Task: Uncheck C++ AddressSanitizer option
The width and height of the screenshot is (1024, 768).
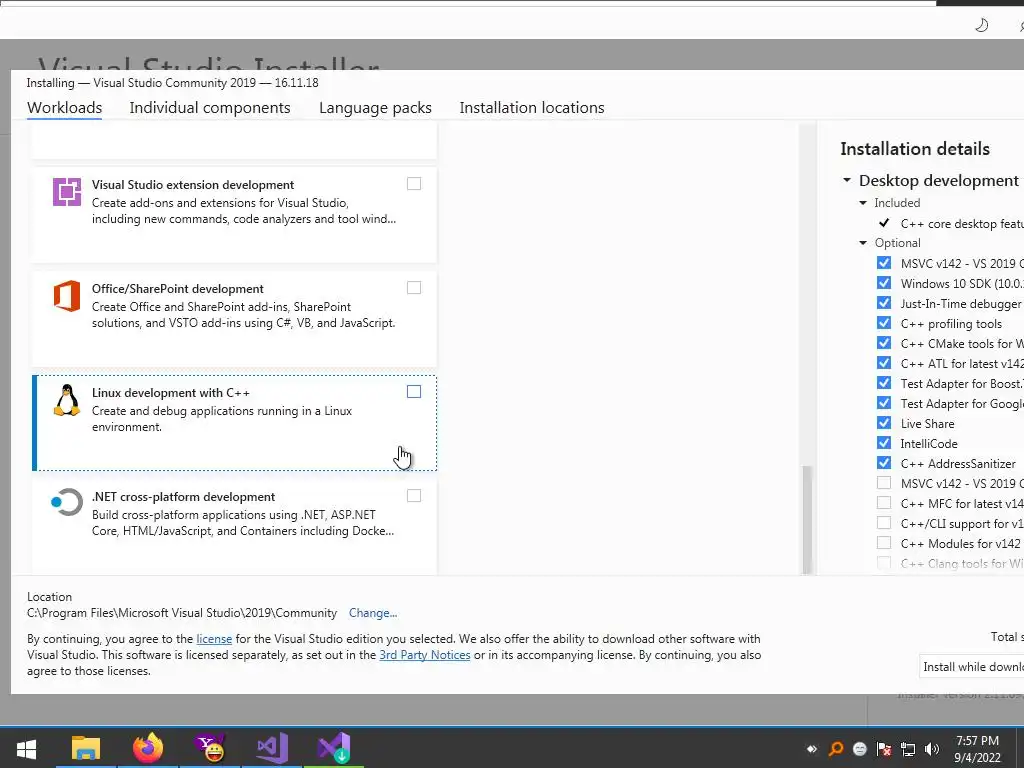Action: click(884, 462)
